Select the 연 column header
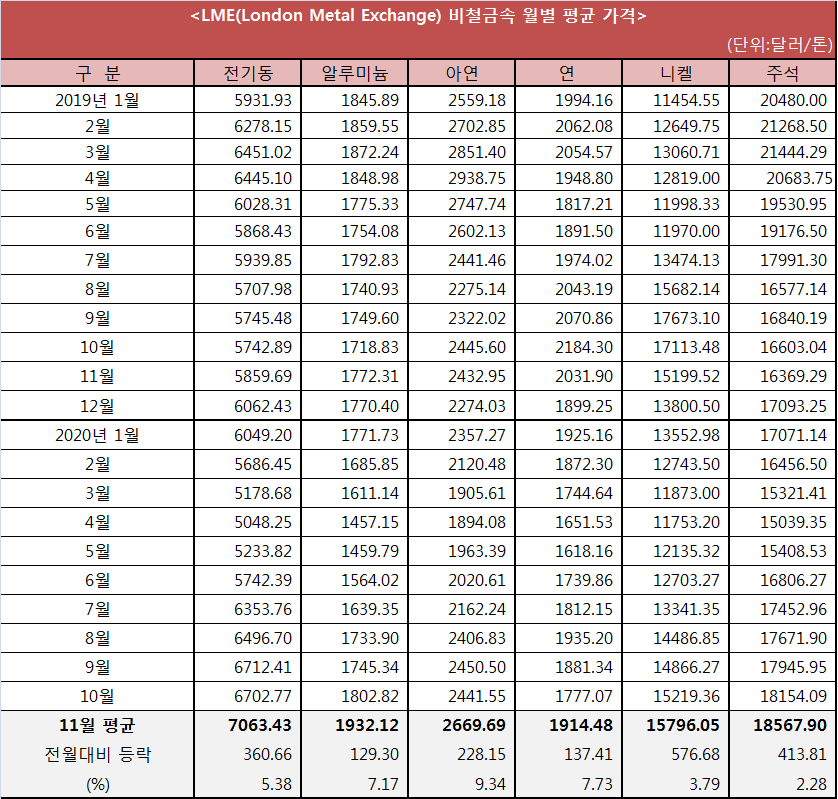This screenshot has width=838, height=799. tap(569, 73)
